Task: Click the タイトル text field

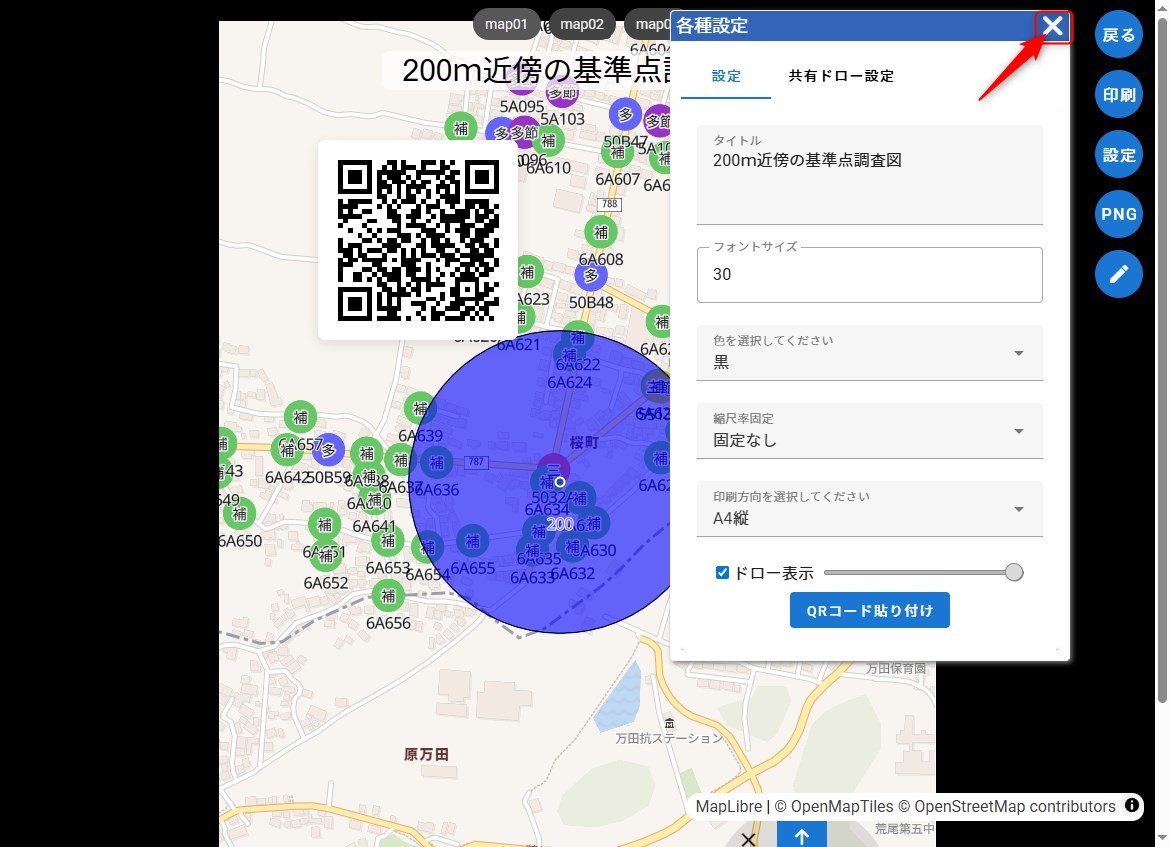Action: [x=869, y=175]
